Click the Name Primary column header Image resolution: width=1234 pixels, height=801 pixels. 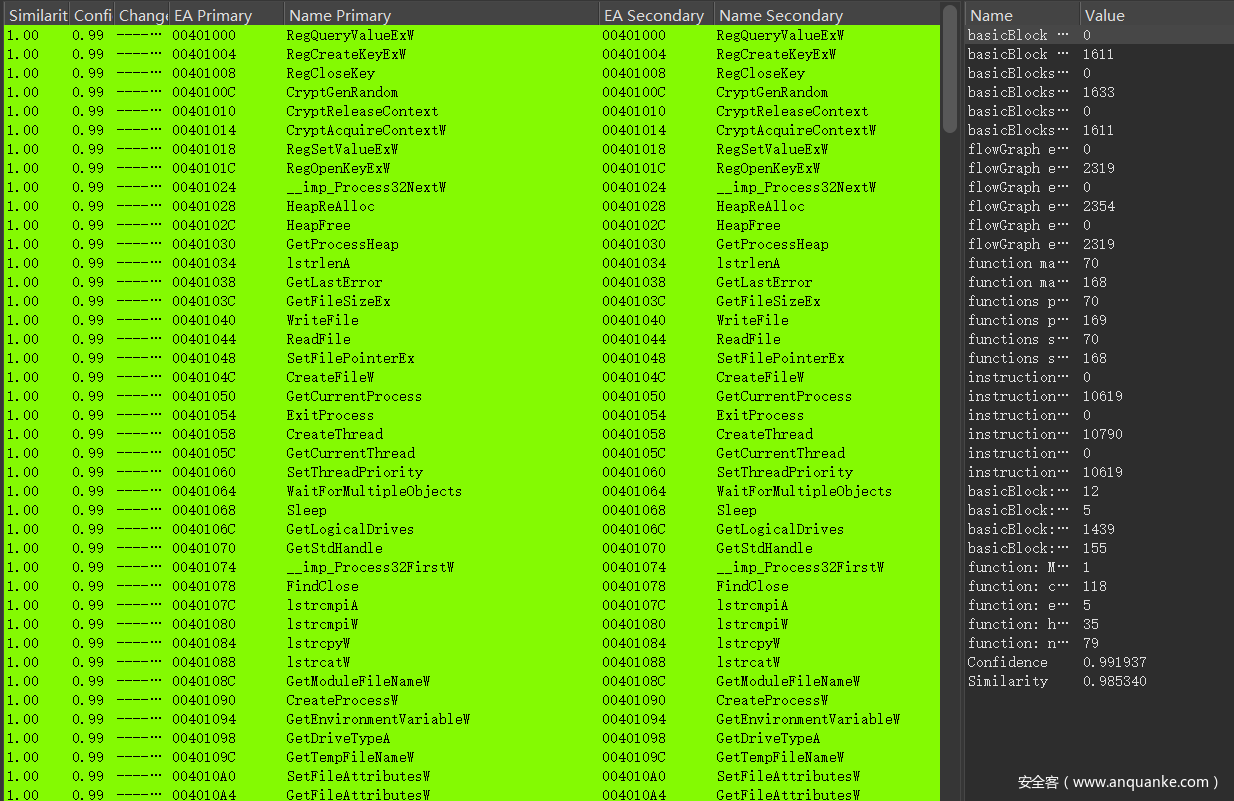(x=442, y=15)
